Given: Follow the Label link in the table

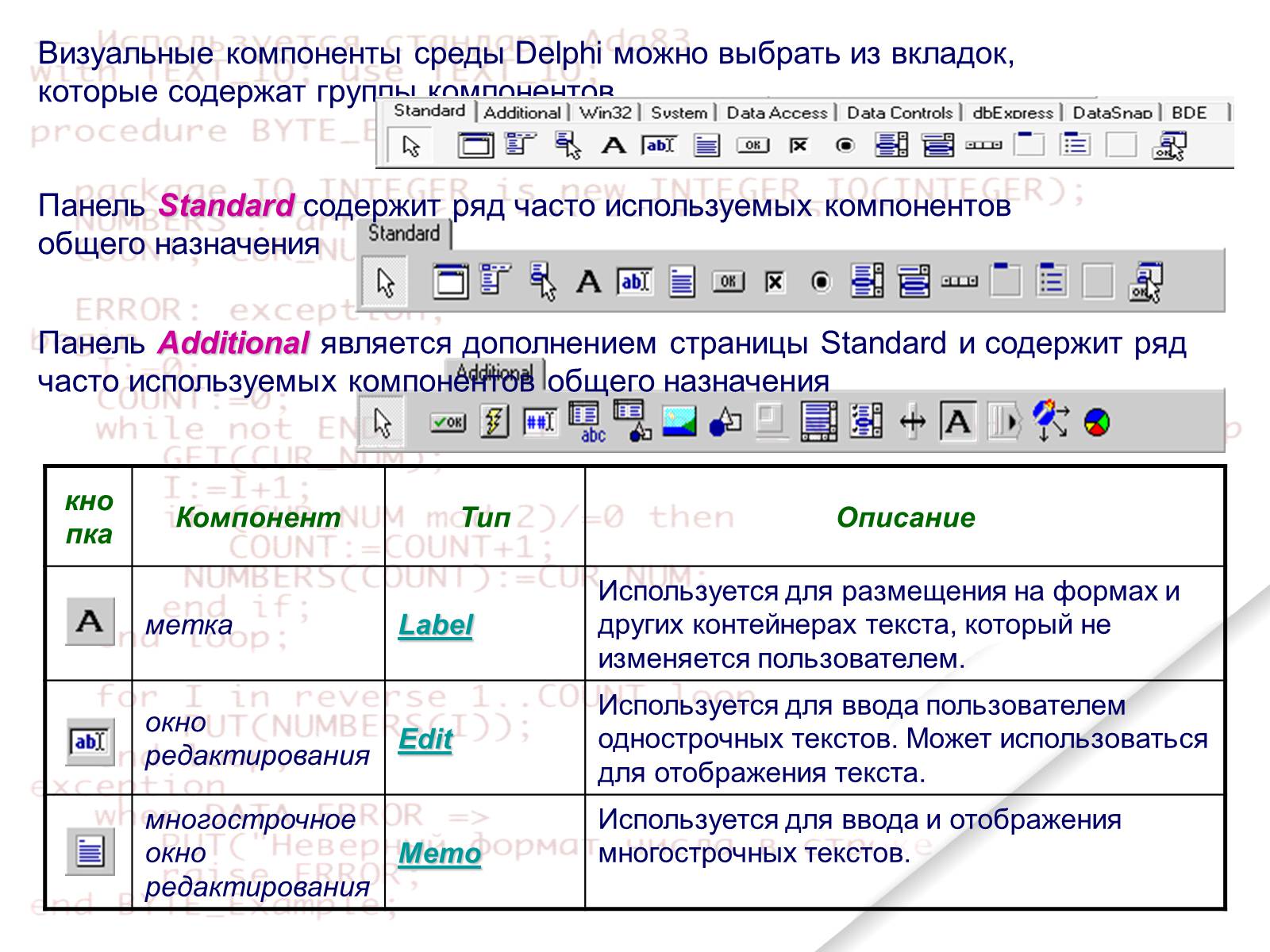Looking at the screenshot, I should pyautogui.click(x=435, y=625).
